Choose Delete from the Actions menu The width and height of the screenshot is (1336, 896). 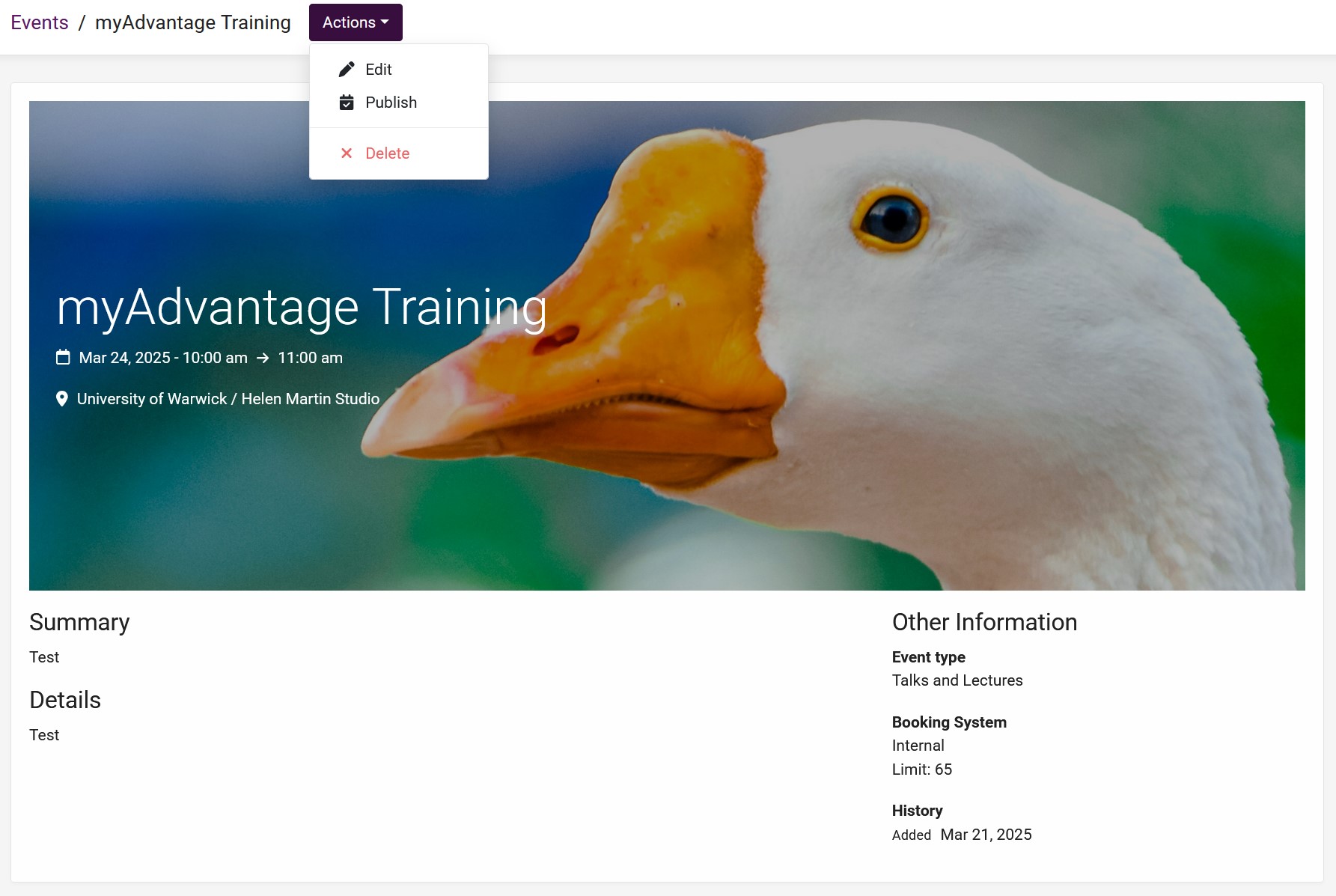coord(398,153)
